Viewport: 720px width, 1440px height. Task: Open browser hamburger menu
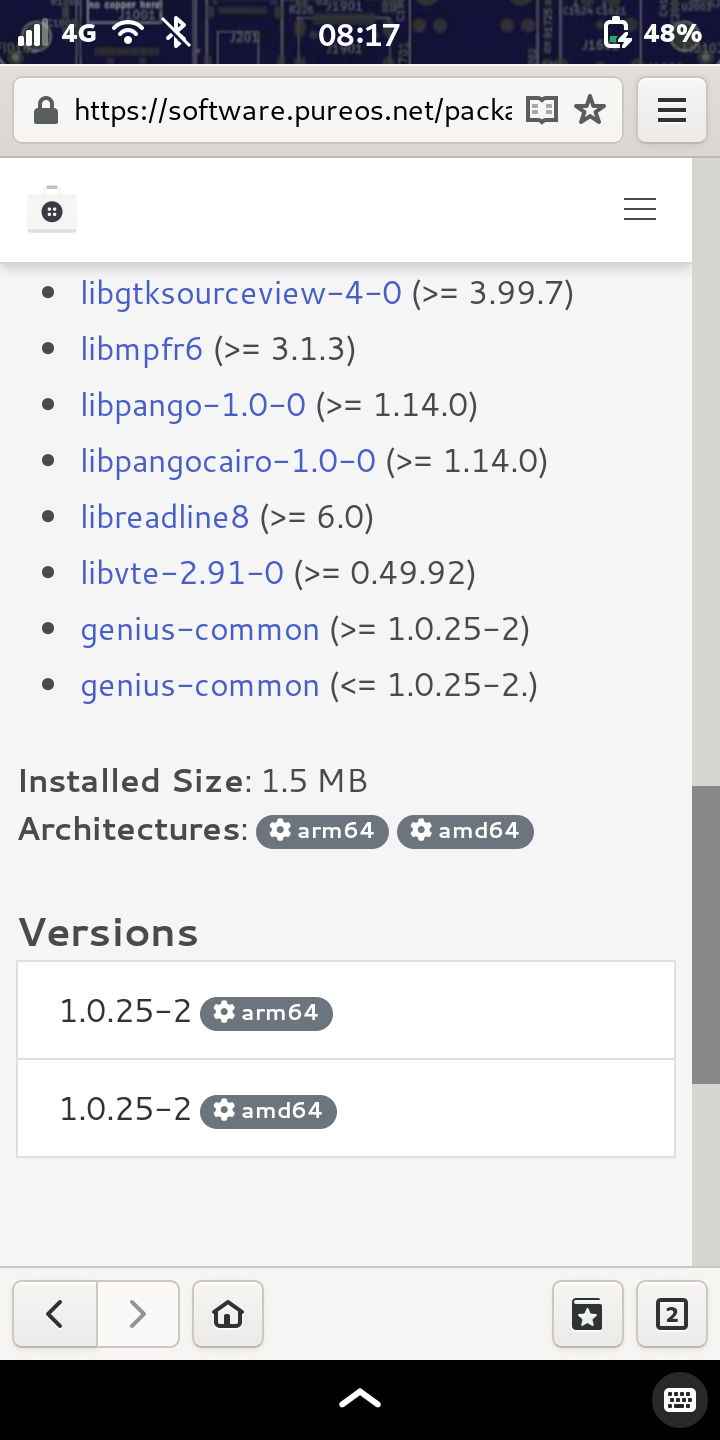tap(672, 110)
